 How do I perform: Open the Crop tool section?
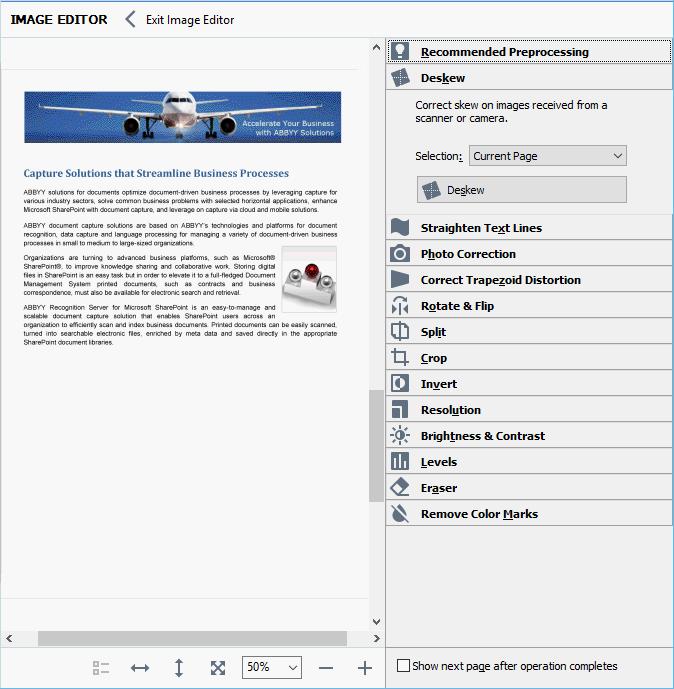[x=529, y=357]
